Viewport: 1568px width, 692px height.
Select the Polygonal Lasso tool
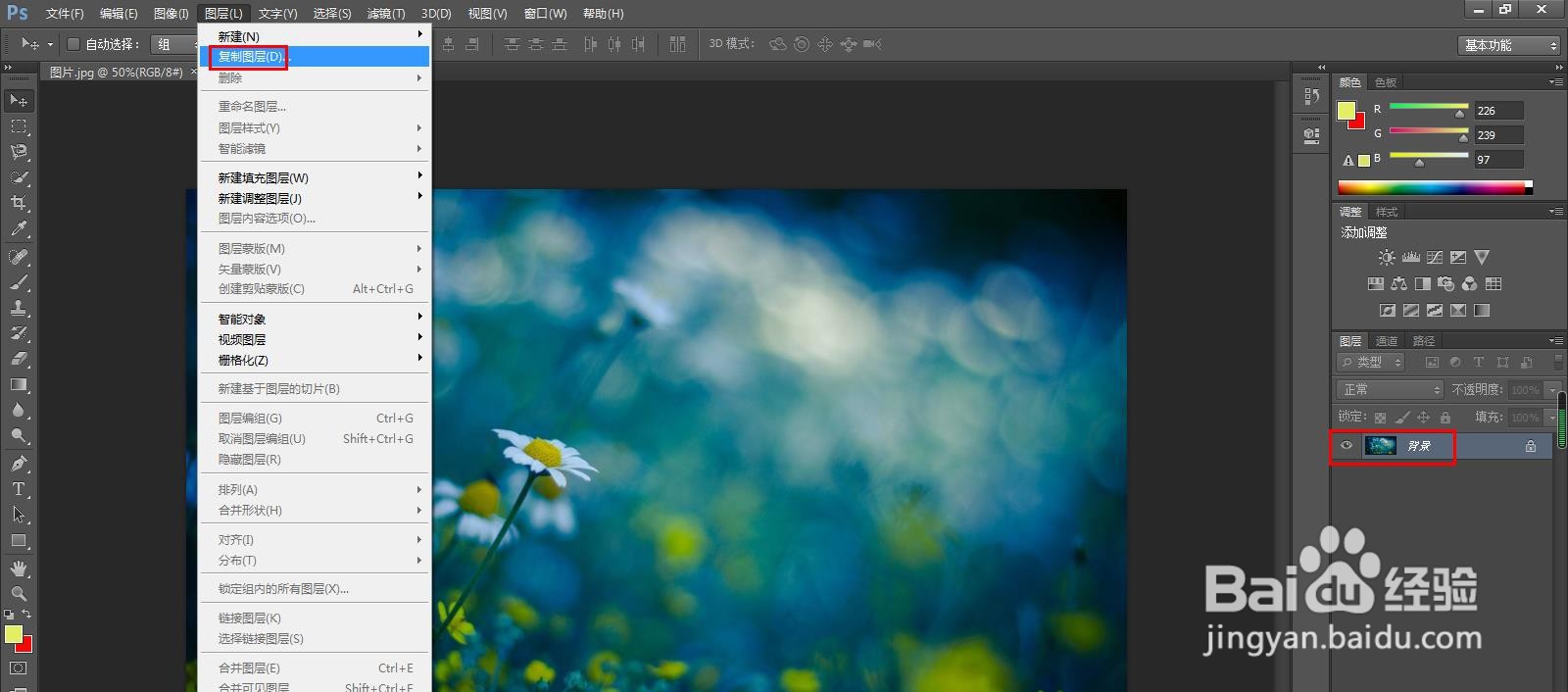tap(19, 152)
